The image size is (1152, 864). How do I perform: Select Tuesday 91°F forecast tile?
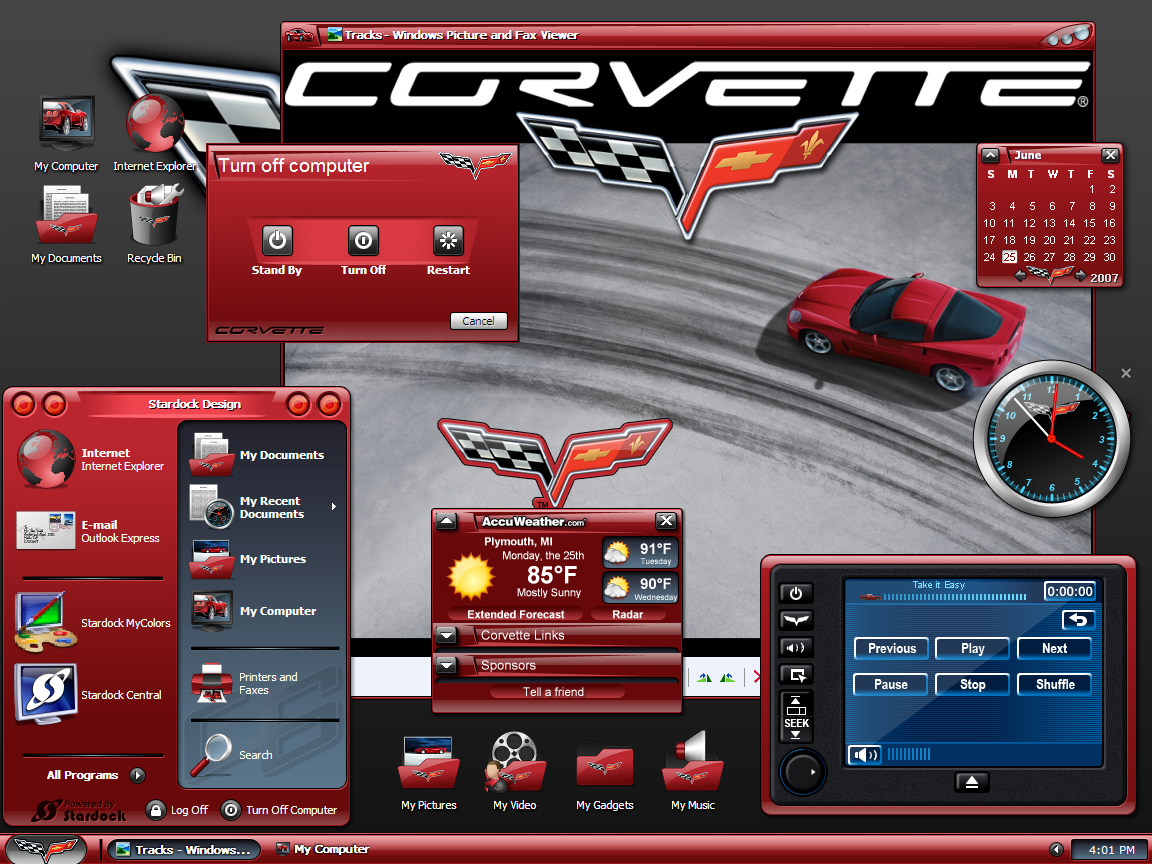[640, 552]
